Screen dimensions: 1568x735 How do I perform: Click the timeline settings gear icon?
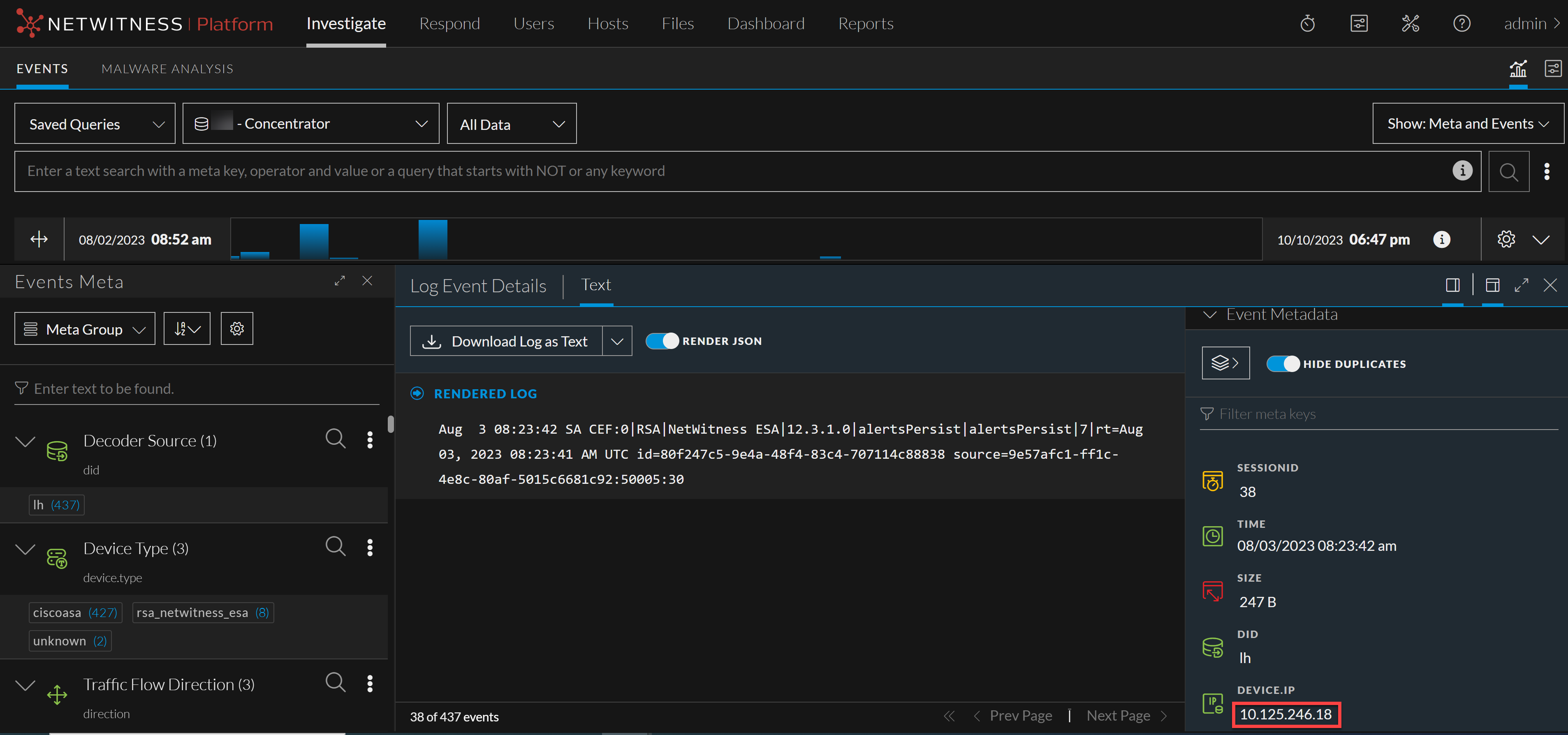pyautogui.click(x=1506, y=239)
